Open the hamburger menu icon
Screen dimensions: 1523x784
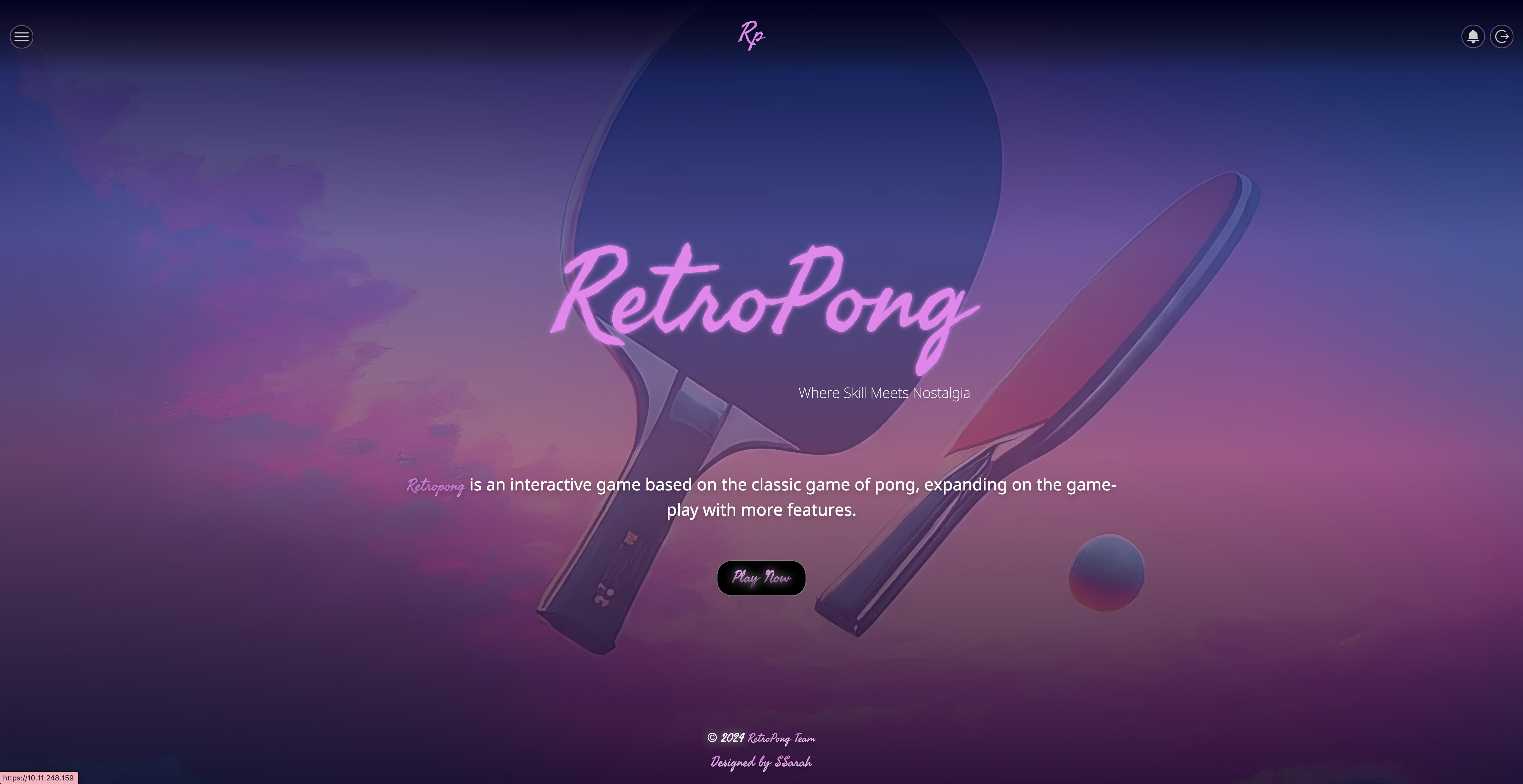21,37
